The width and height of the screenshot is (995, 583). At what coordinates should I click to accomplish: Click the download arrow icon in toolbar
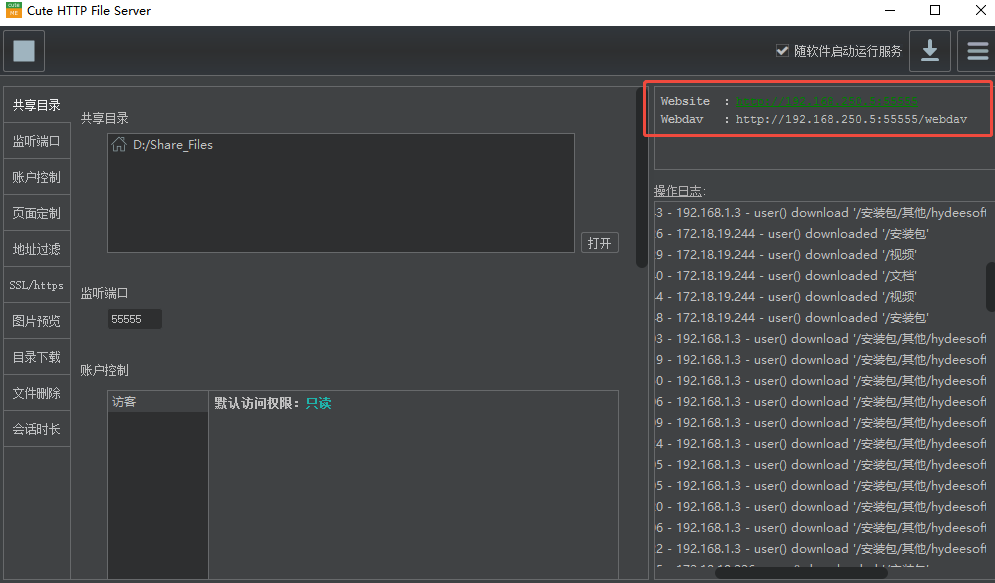coord(929,51)
